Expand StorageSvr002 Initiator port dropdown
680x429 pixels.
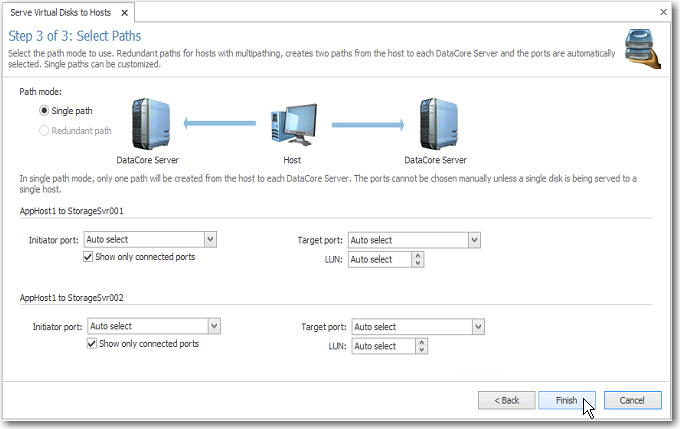click(214, 326)
